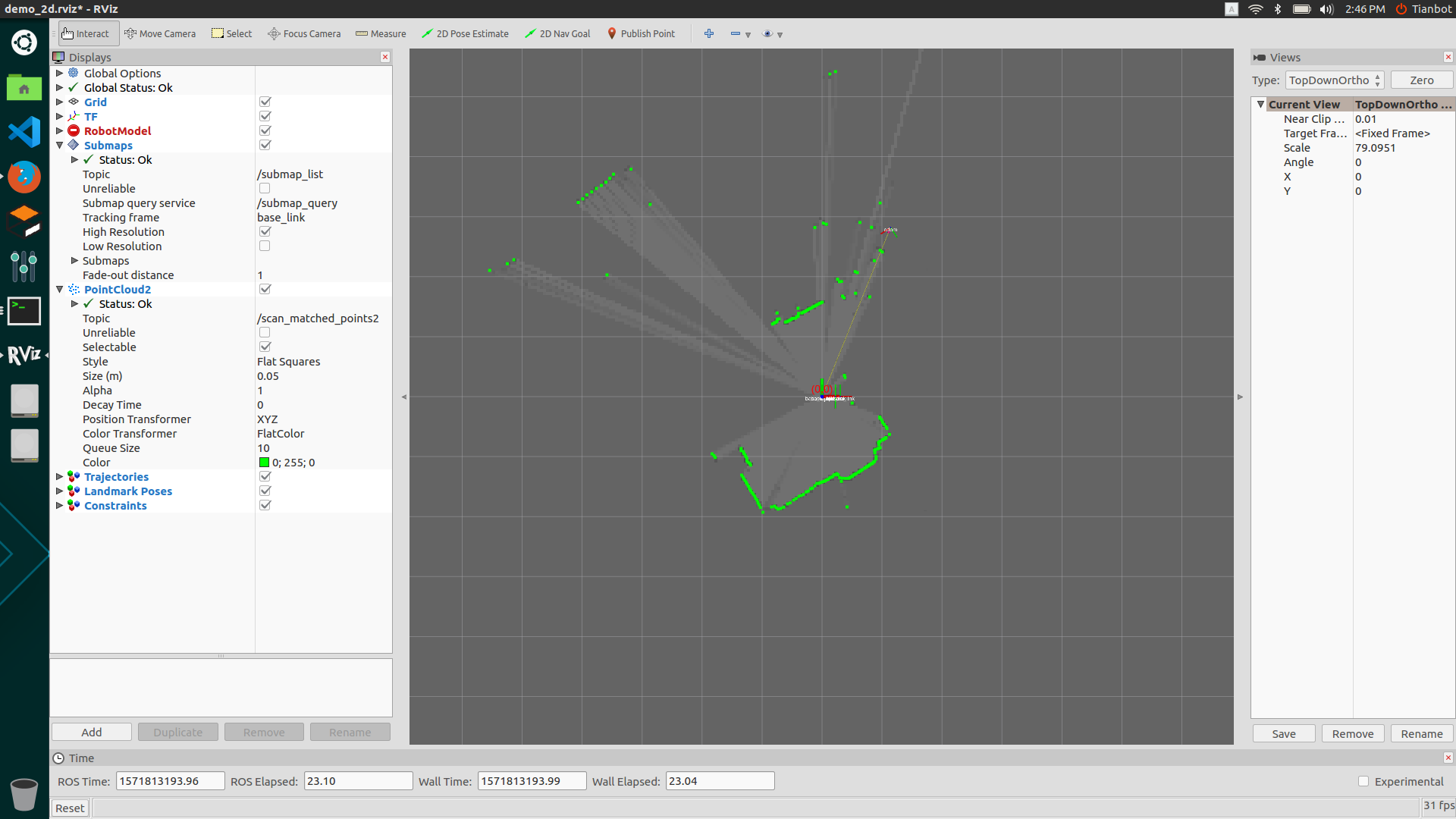Click Rename in the Views panel
Image resolution: width=1456 pixels, height=819 pixels.
(x=1422, y=733)
